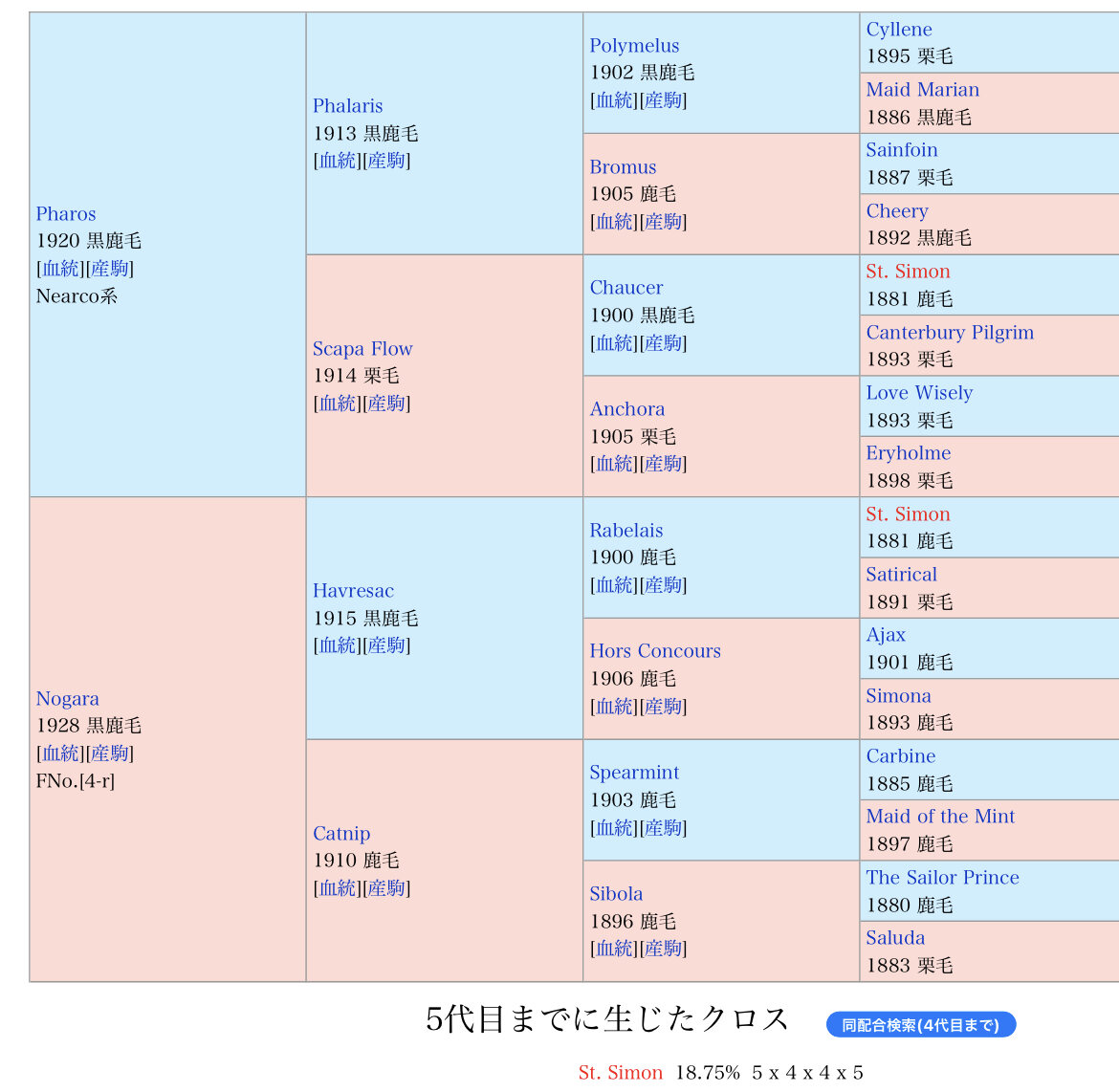Click the Maid of the Mint link
Viewport: 1119px width, 1092px height.
click(940, 817)
